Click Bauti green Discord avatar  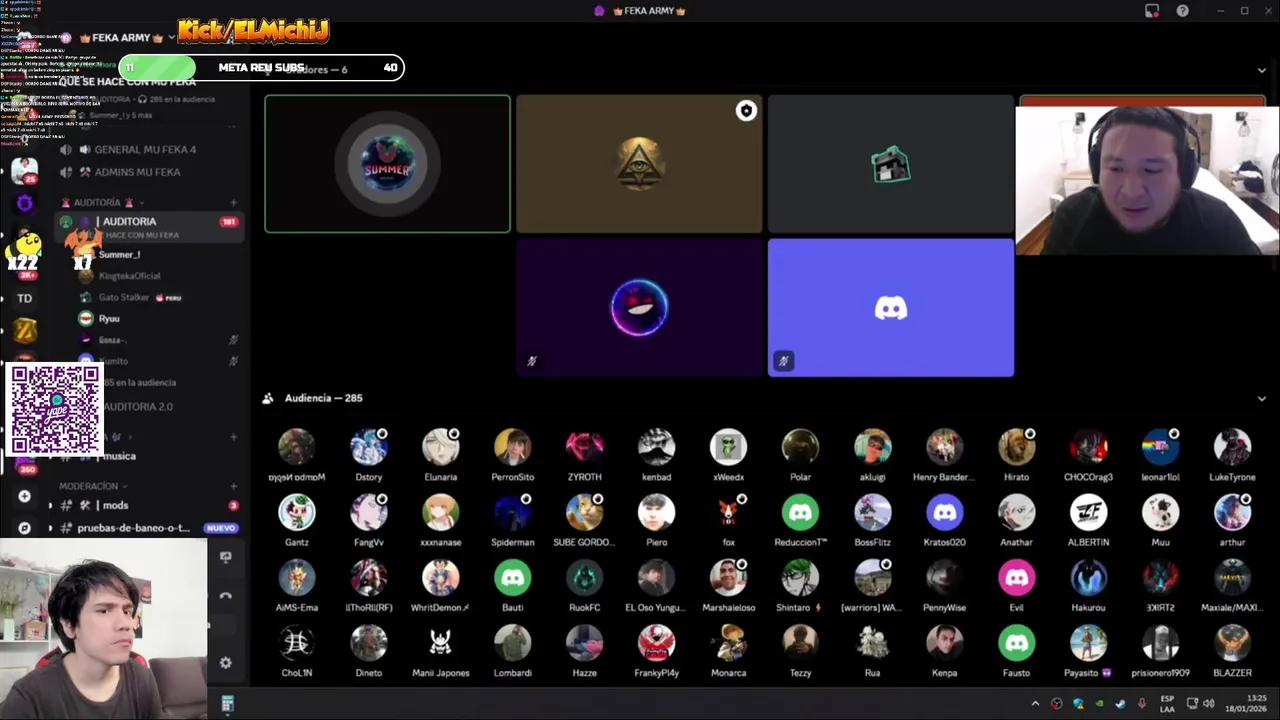[512, 578]
